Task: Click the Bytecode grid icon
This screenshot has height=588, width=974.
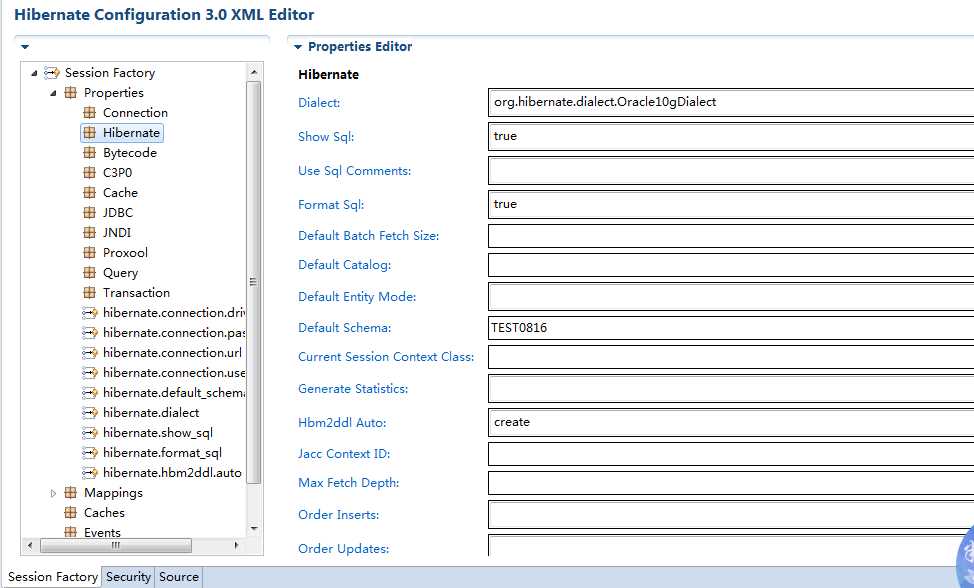Action: coord(89,153)
